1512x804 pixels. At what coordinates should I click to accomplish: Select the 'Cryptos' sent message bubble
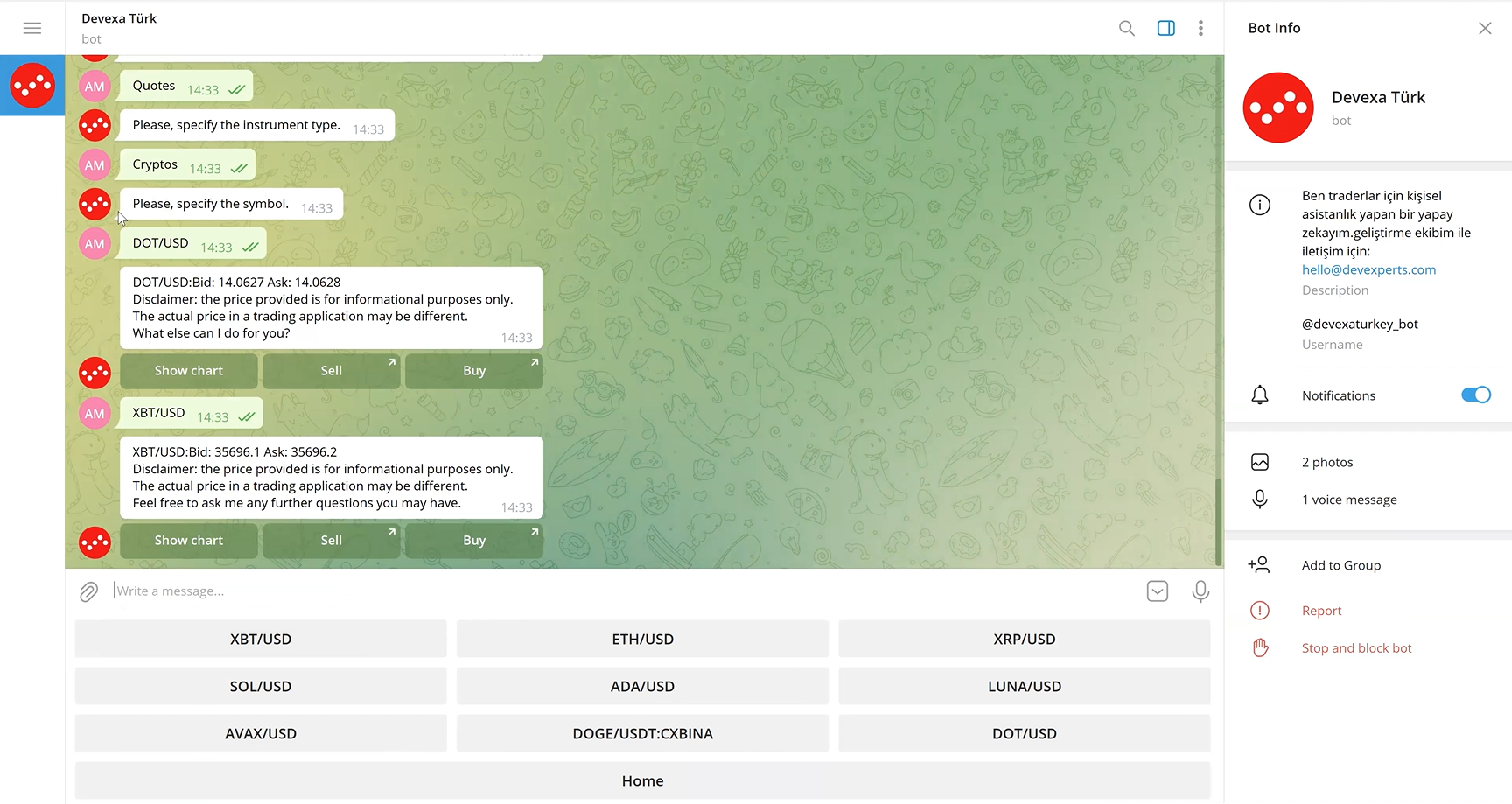(x=188, y=164)
